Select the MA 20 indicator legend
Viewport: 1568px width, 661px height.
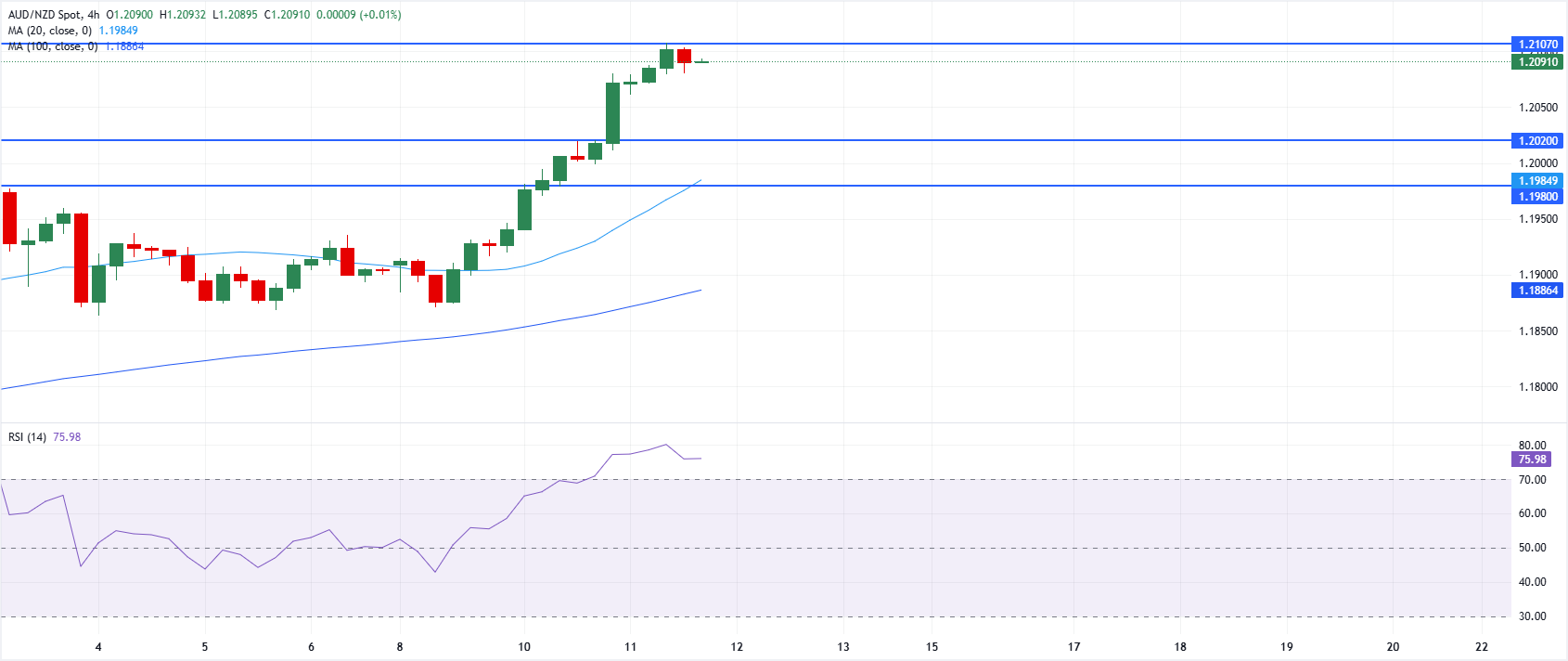pyautogui.click(x=49, y=31)
